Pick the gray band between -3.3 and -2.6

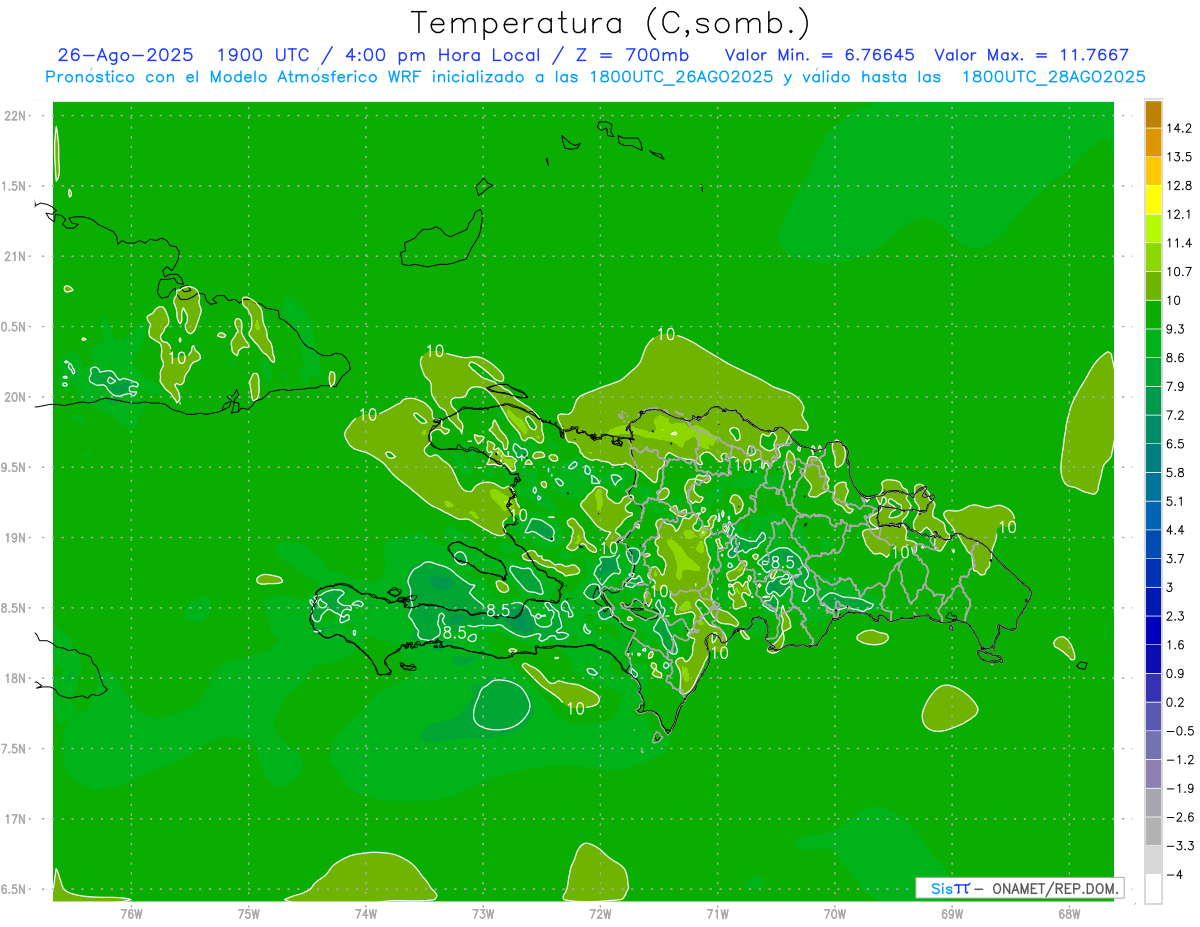(x=1153, y=831)
